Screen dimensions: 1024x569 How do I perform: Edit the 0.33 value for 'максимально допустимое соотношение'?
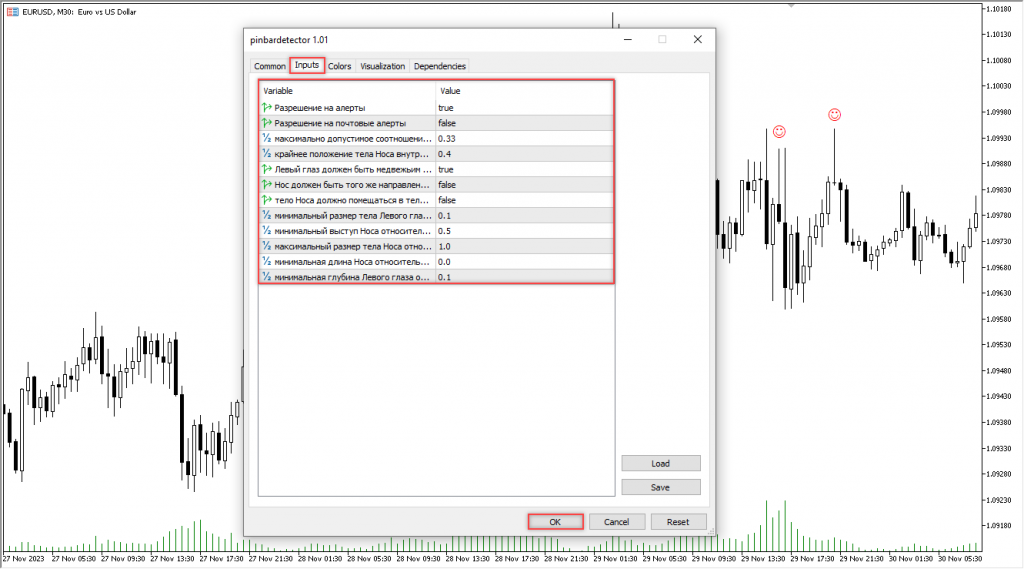point(524,138)
